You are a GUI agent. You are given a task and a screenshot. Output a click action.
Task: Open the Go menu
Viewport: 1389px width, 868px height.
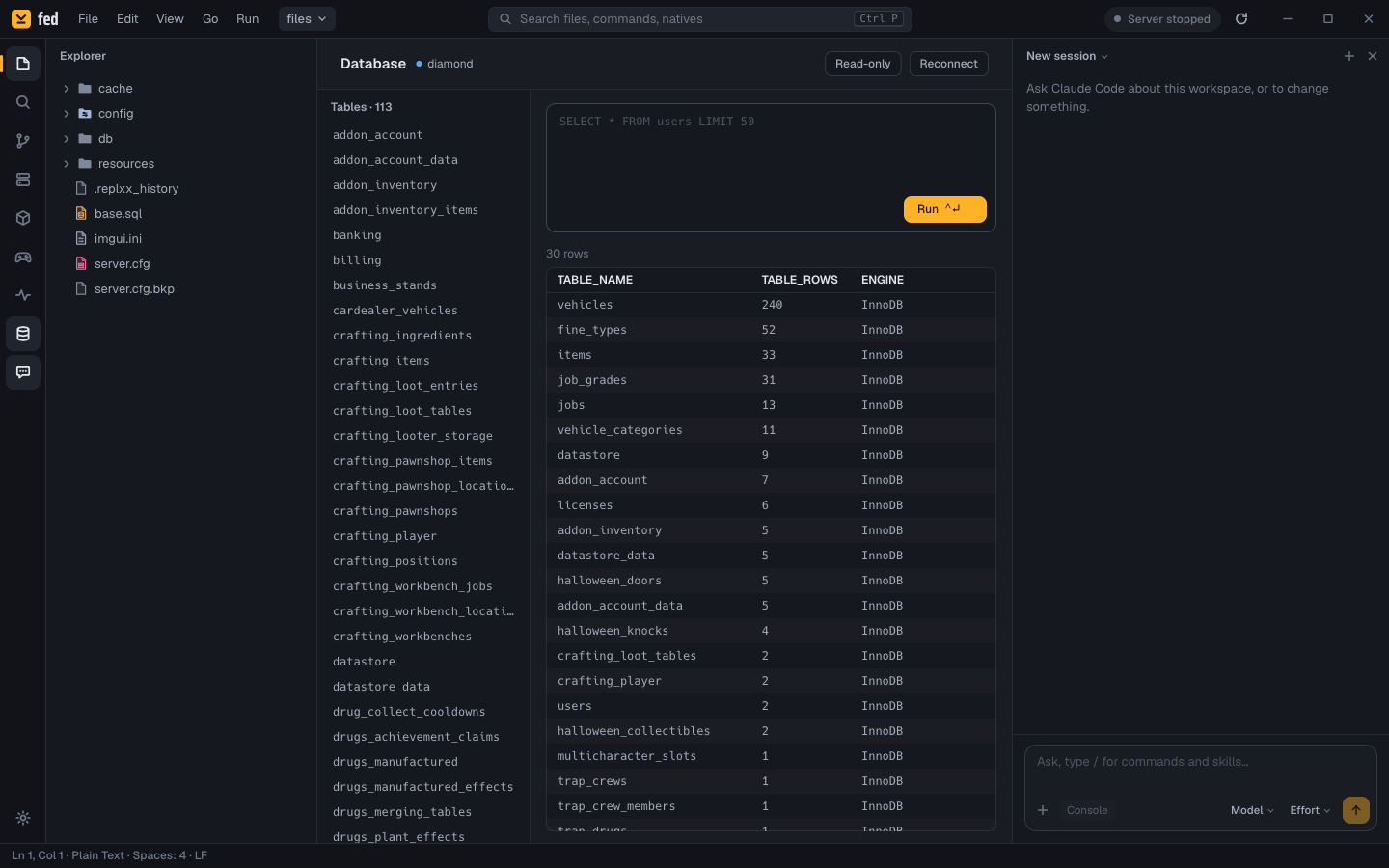pos(210,18)
